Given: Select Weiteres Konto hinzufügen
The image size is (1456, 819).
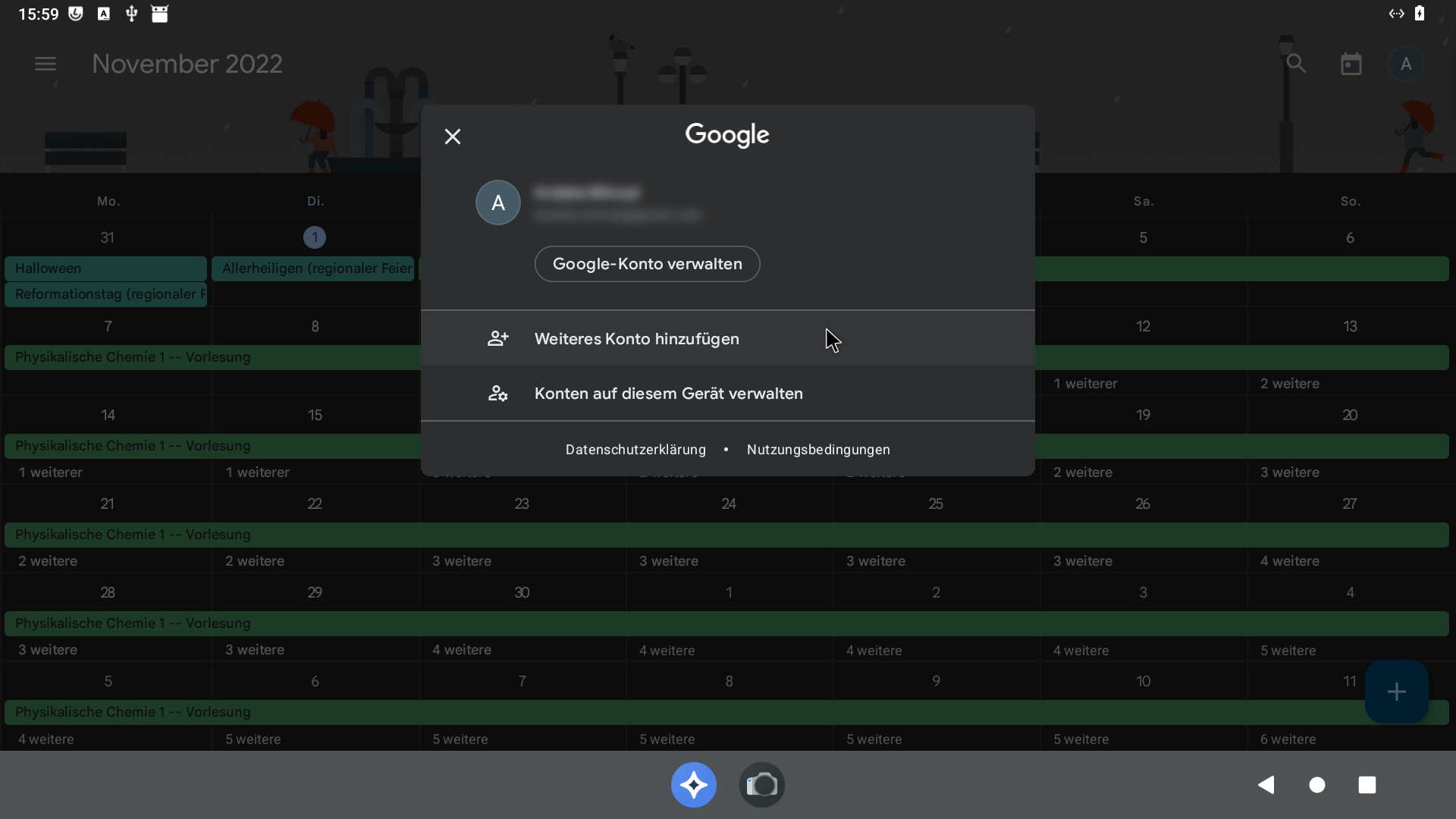Looking at the screenshot, I should coord(728,339).
